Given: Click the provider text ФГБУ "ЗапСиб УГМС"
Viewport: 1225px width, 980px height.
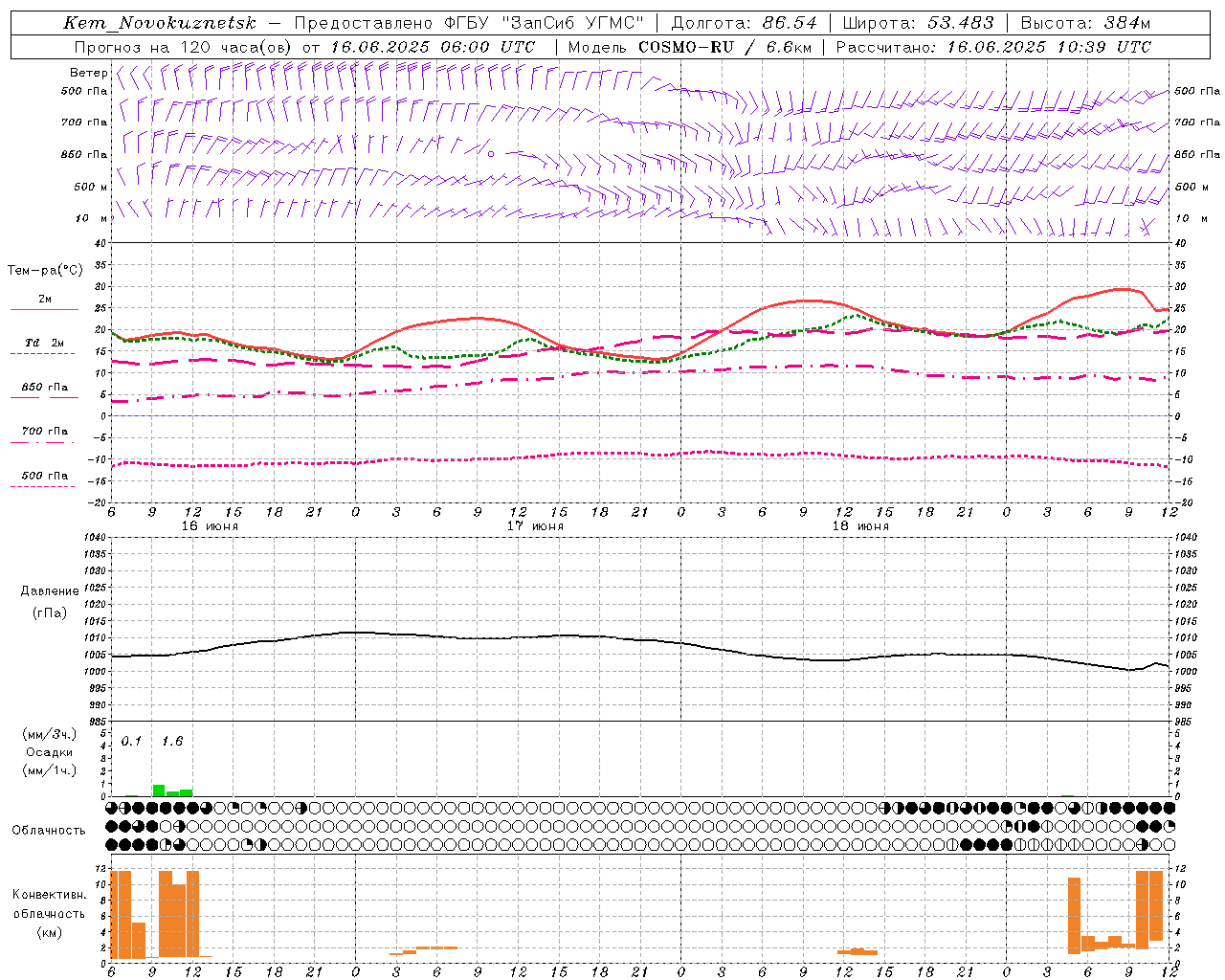Looking at the screenshot, I should [x=546, y=23].
